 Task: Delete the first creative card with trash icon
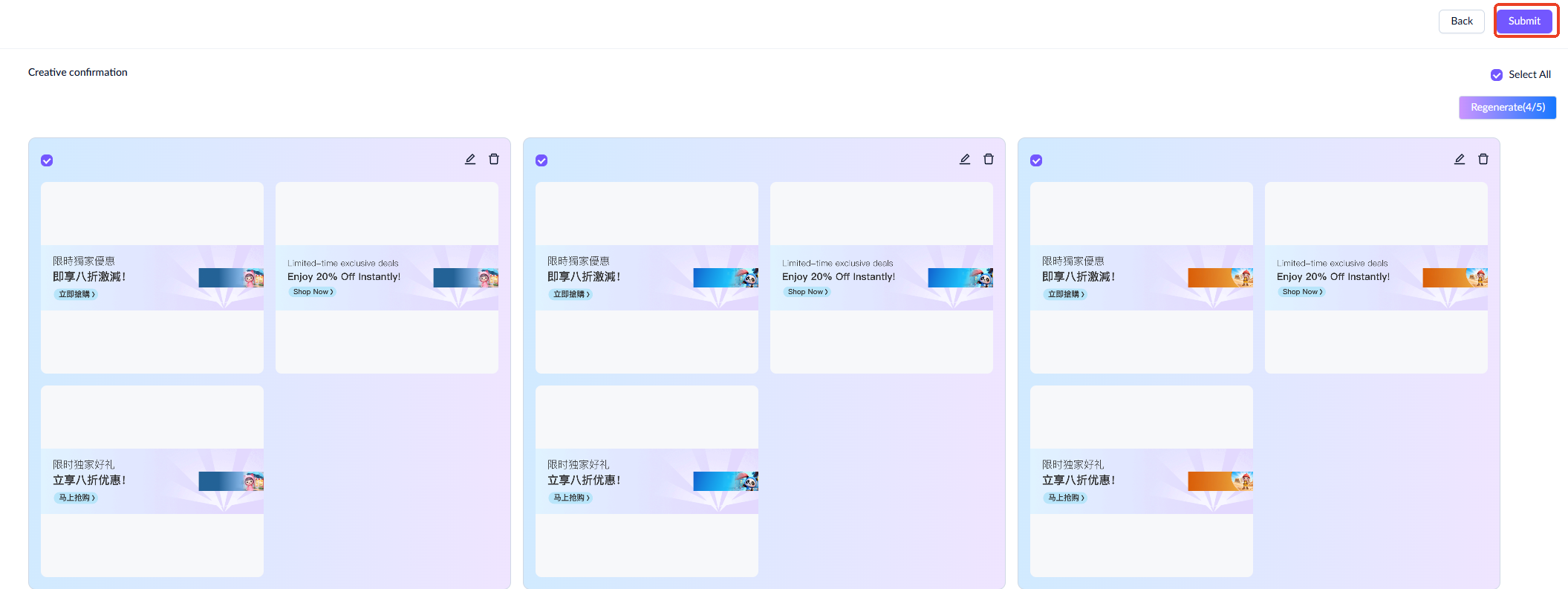click(x=494, y=160)
